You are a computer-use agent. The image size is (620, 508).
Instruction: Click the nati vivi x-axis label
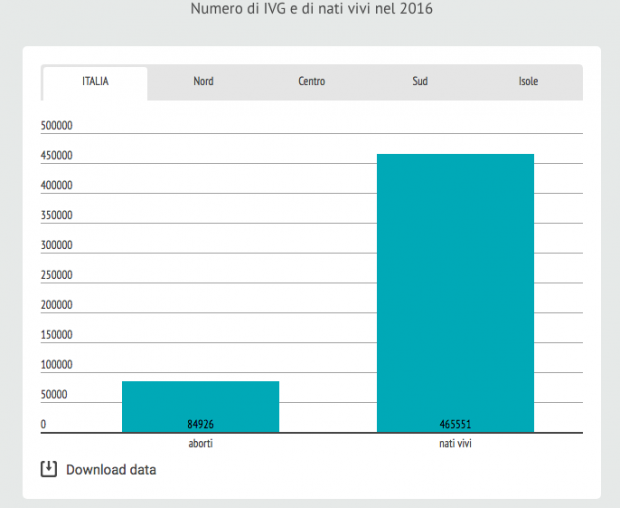pyautogui.click(x=455, y=442)
